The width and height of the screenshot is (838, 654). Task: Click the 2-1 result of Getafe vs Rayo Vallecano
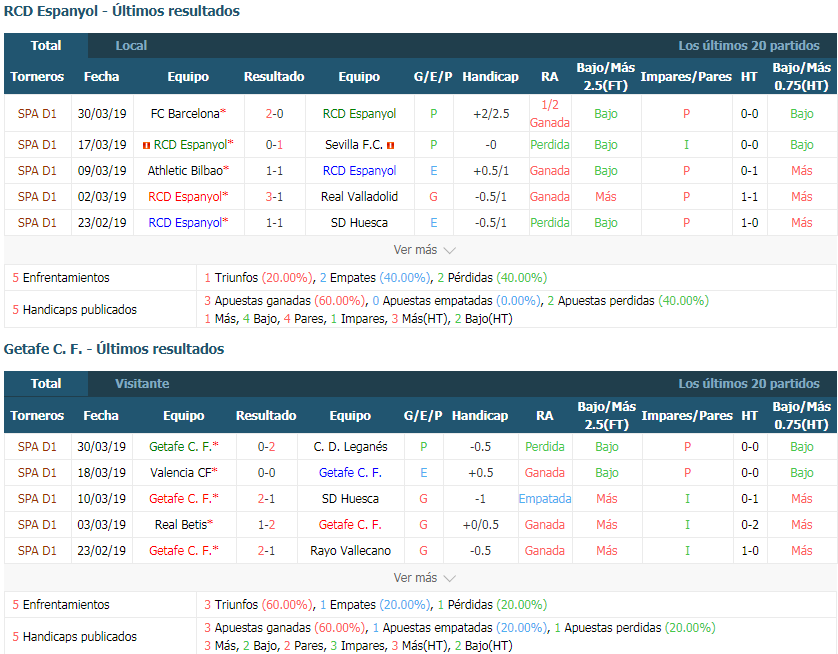point(266,551)
